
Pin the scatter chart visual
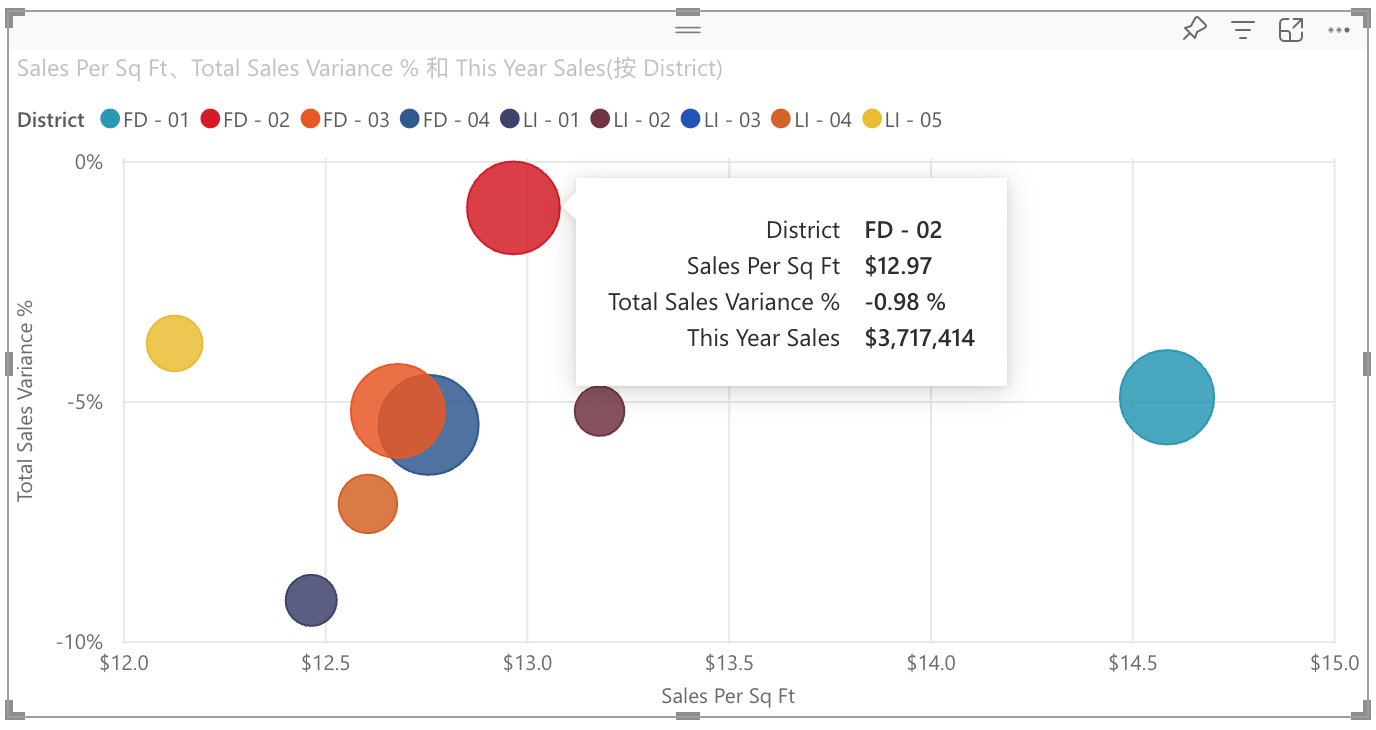(1194, 30)
